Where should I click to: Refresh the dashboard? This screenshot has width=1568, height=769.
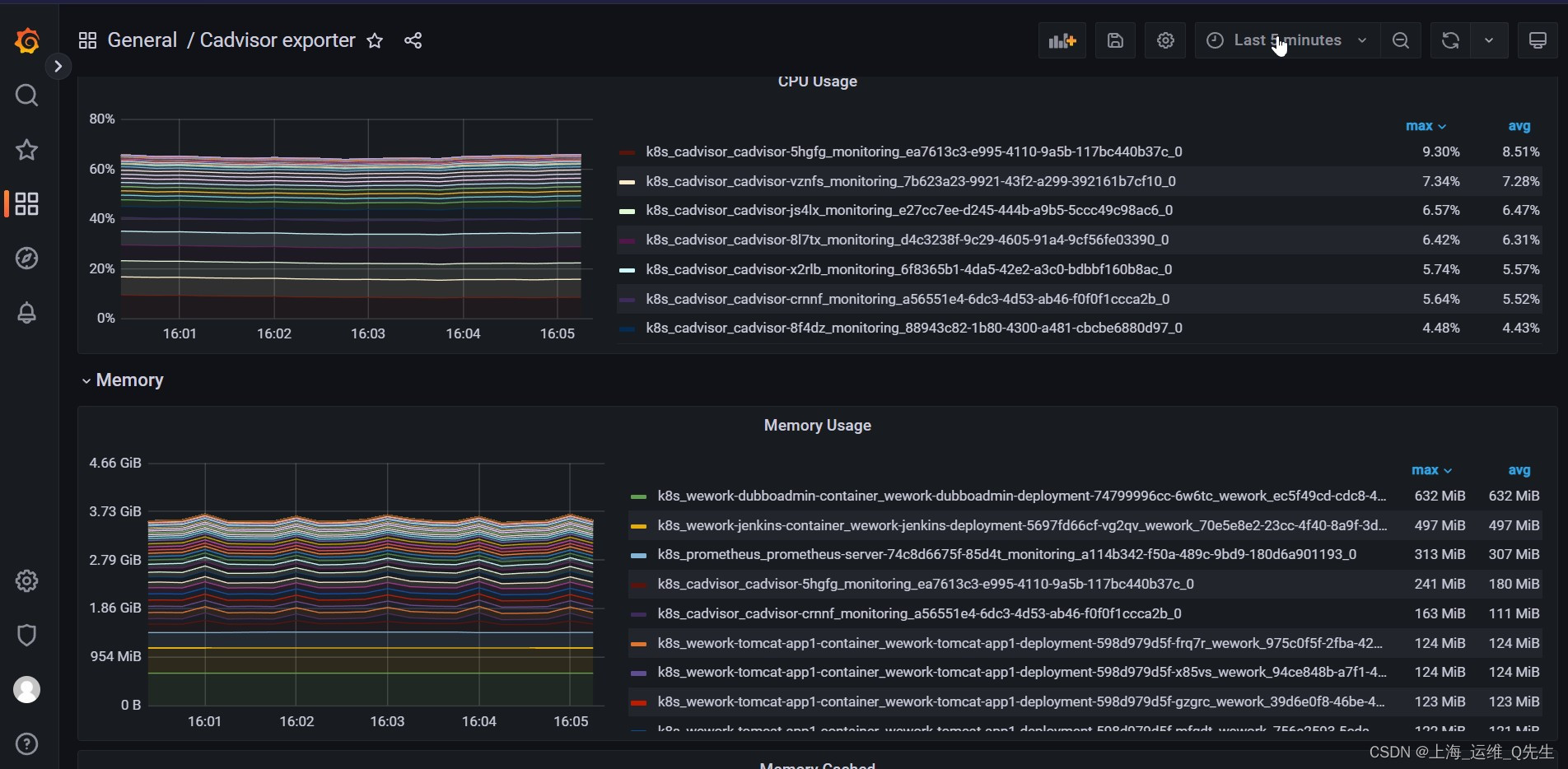pyautogui.click(x=1450, y=40)
